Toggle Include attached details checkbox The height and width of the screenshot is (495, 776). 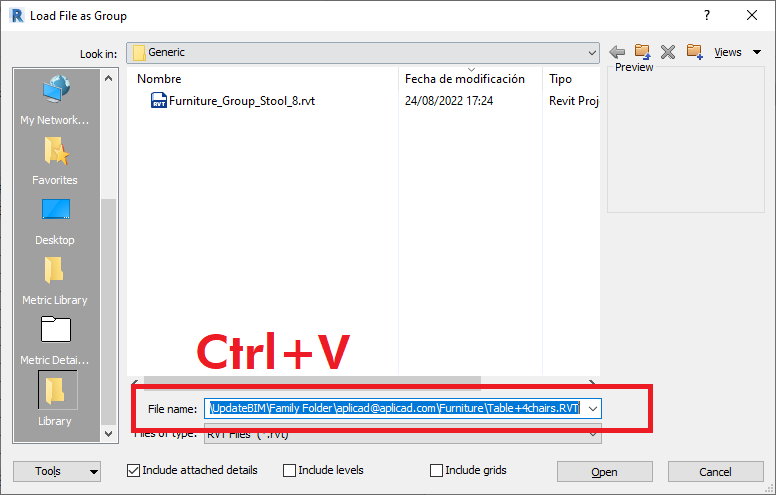[x=133, y=470]
